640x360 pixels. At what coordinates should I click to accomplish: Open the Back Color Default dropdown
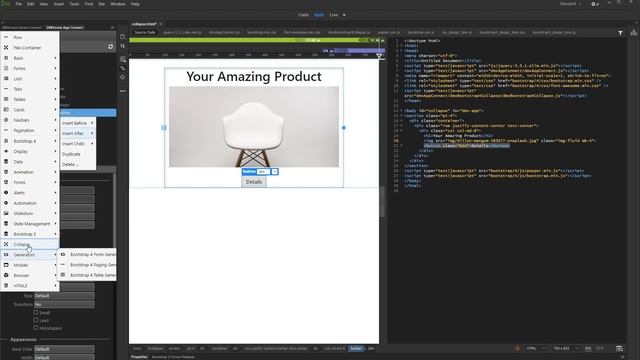(64, 349)
